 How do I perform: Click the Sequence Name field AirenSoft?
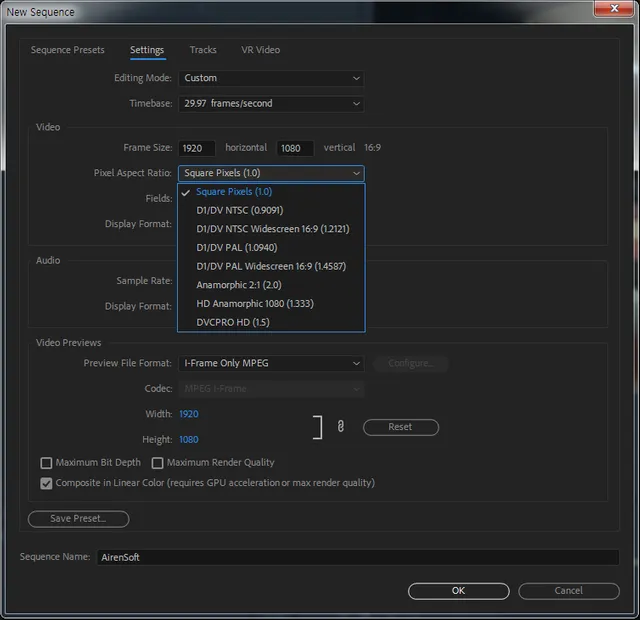pyautogui.click(x=358, y=557)
